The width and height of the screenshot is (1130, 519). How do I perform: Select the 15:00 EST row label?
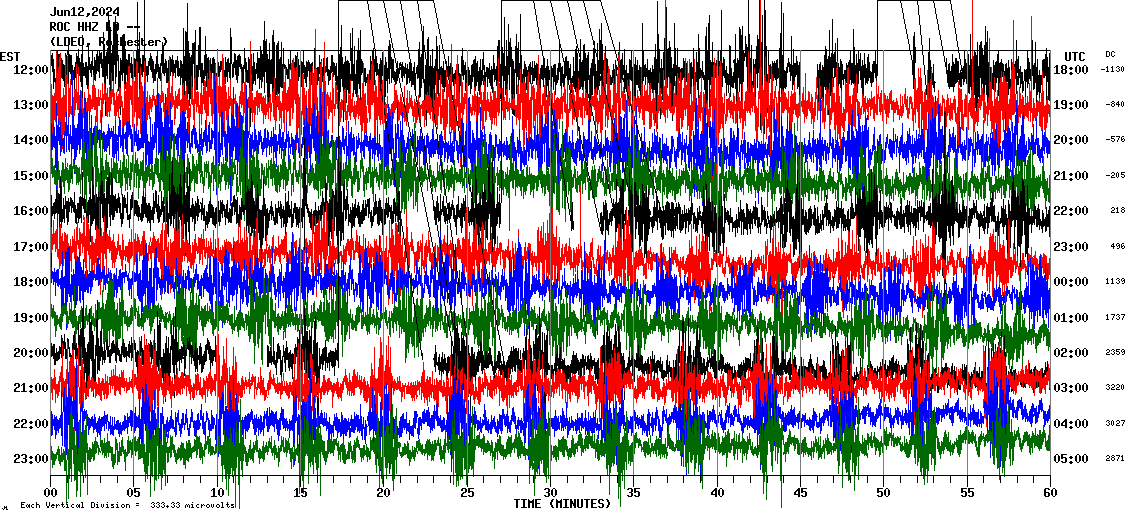coord(30,176)
